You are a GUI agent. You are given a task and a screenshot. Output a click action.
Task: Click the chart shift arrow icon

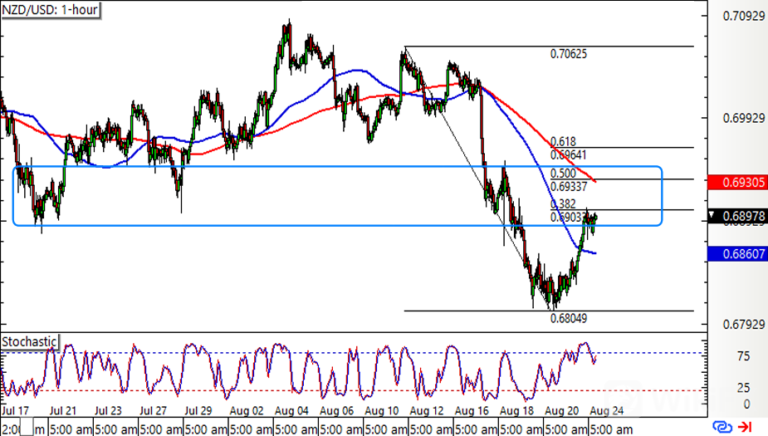pos(744,427)
